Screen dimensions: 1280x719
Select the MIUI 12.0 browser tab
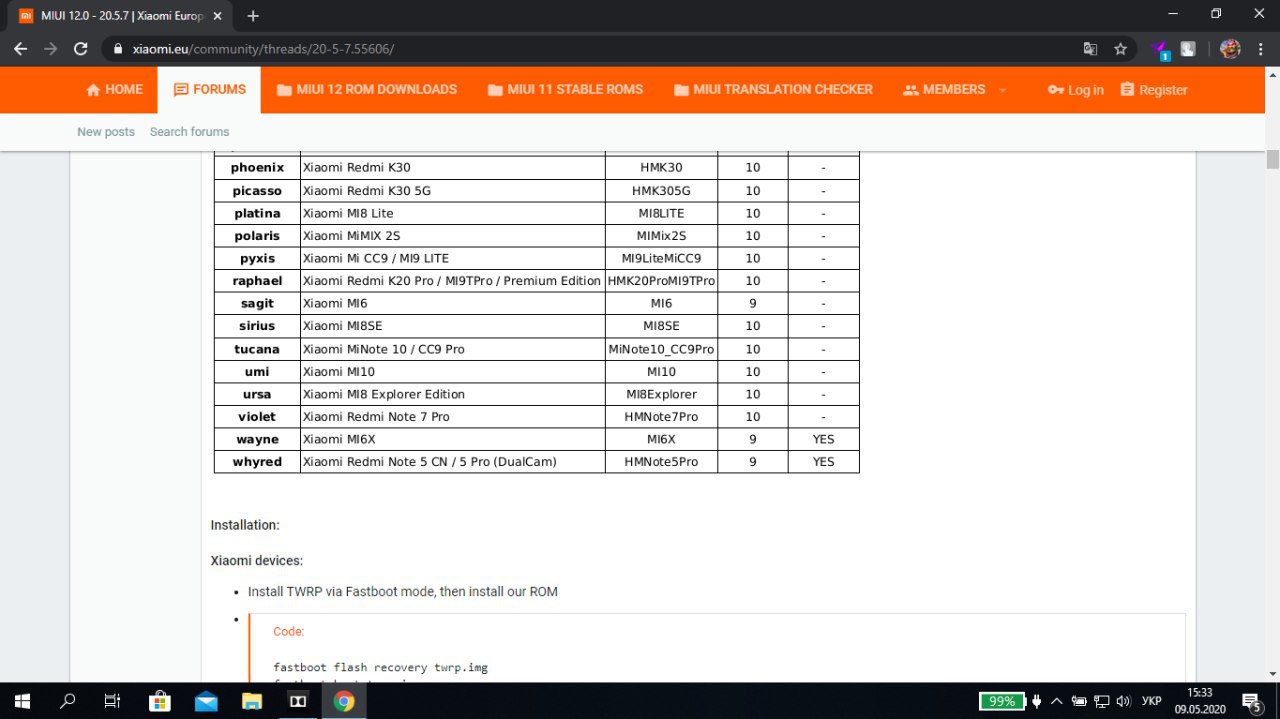coord(121,16)
